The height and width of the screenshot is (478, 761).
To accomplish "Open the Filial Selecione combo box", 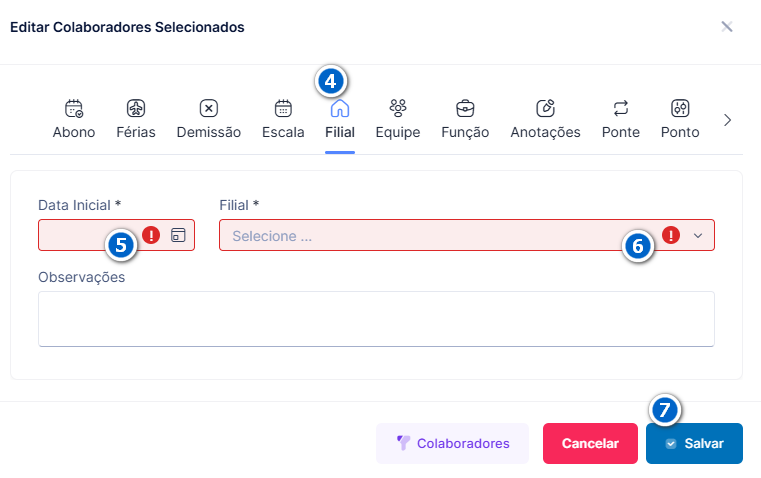I will coord(467,235).
